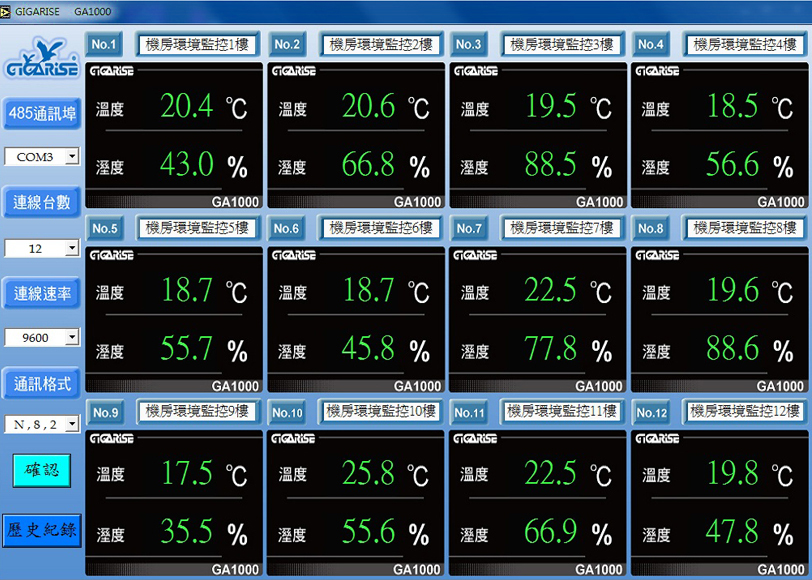
Task: Click the GIGARISE logo in the No.6 panel
Action: (x=294, y=255)
